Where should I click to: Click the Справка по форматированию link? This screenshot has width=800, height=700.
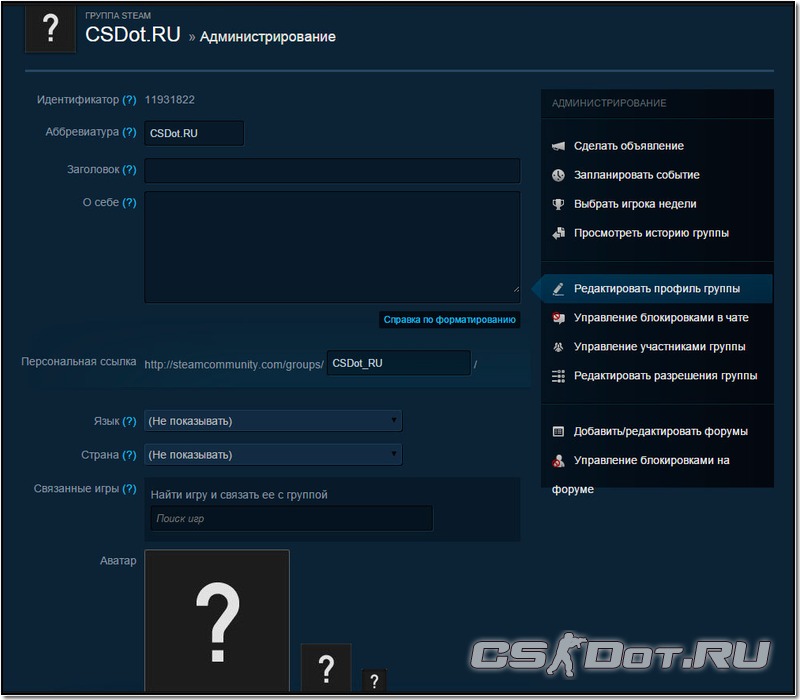pyautogui.click(x=449, y=320)
